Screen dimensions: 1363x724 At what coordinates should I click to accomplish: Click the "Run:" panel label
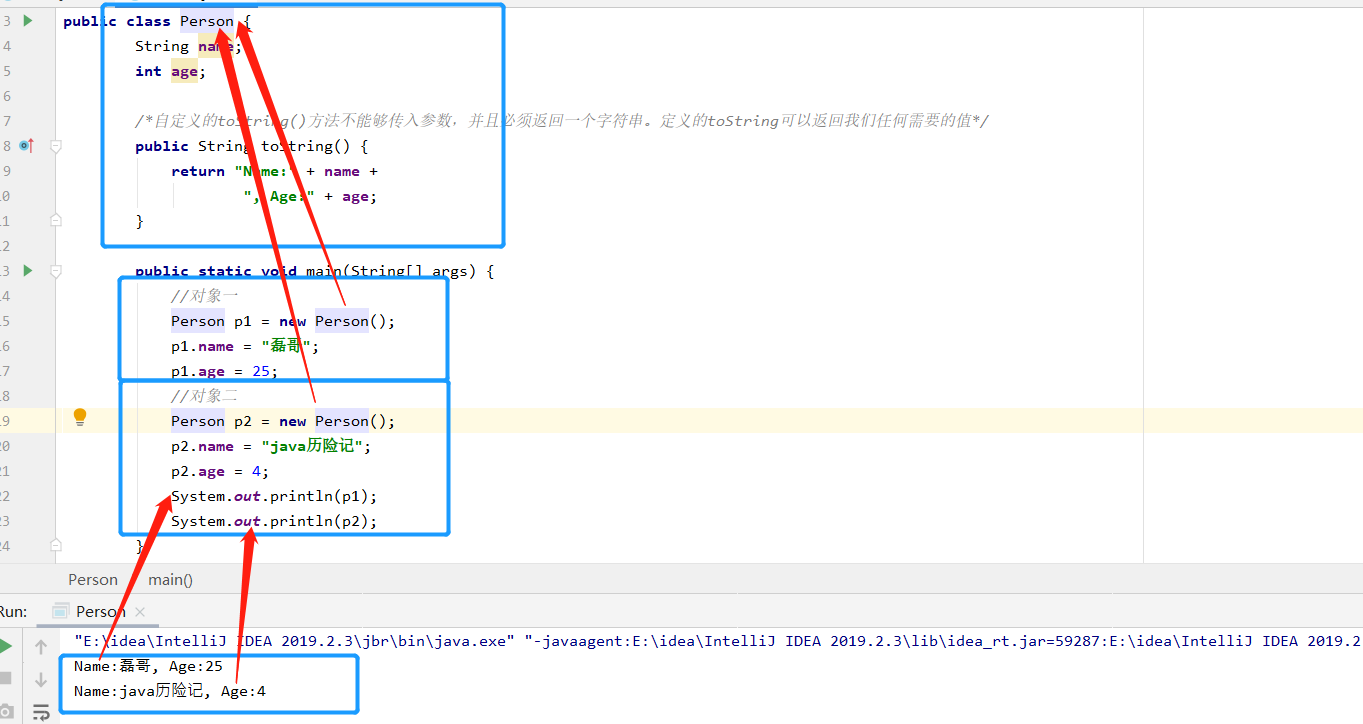click(13, 611)
